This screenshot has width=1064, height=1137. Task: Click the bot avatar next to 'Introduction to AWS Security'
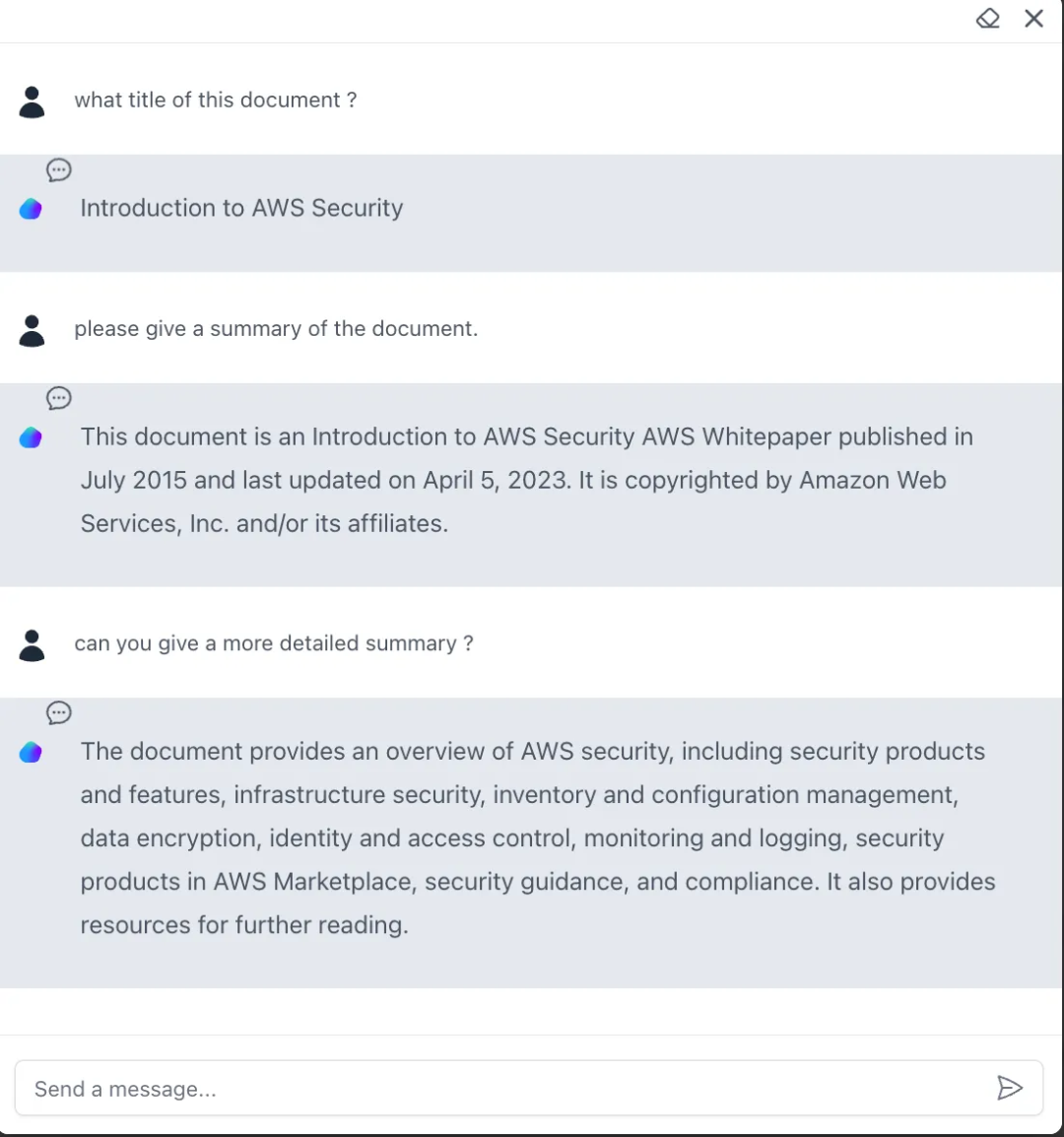31,209
